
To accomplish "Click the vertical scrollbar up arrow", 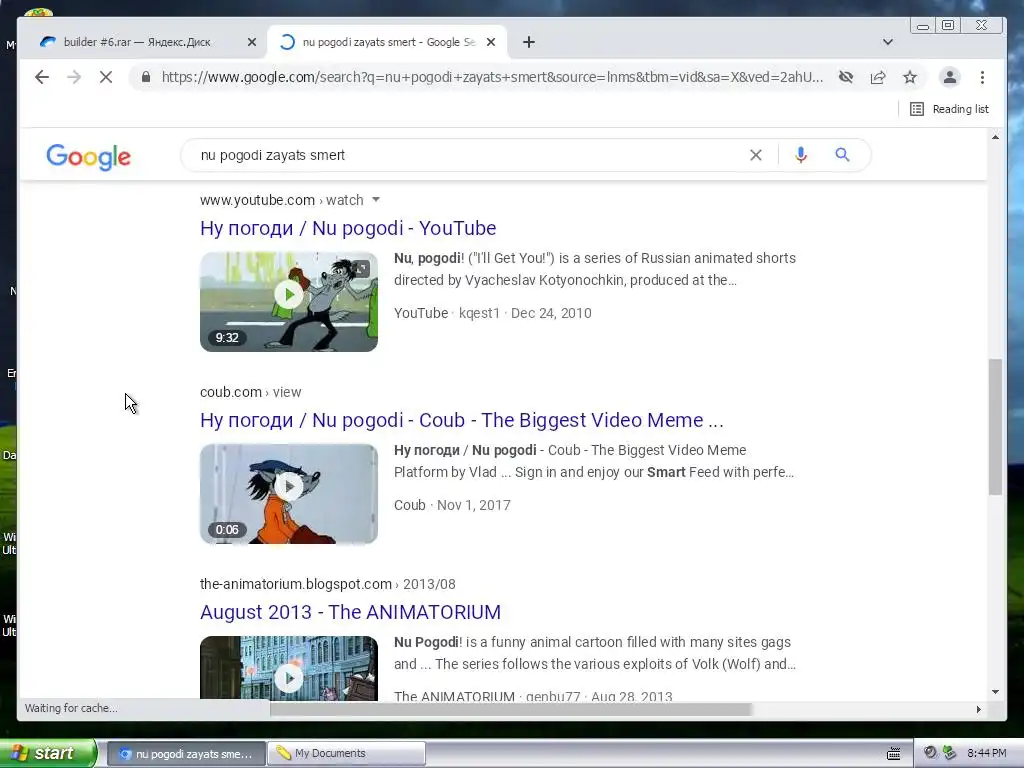I will point(995,137).
